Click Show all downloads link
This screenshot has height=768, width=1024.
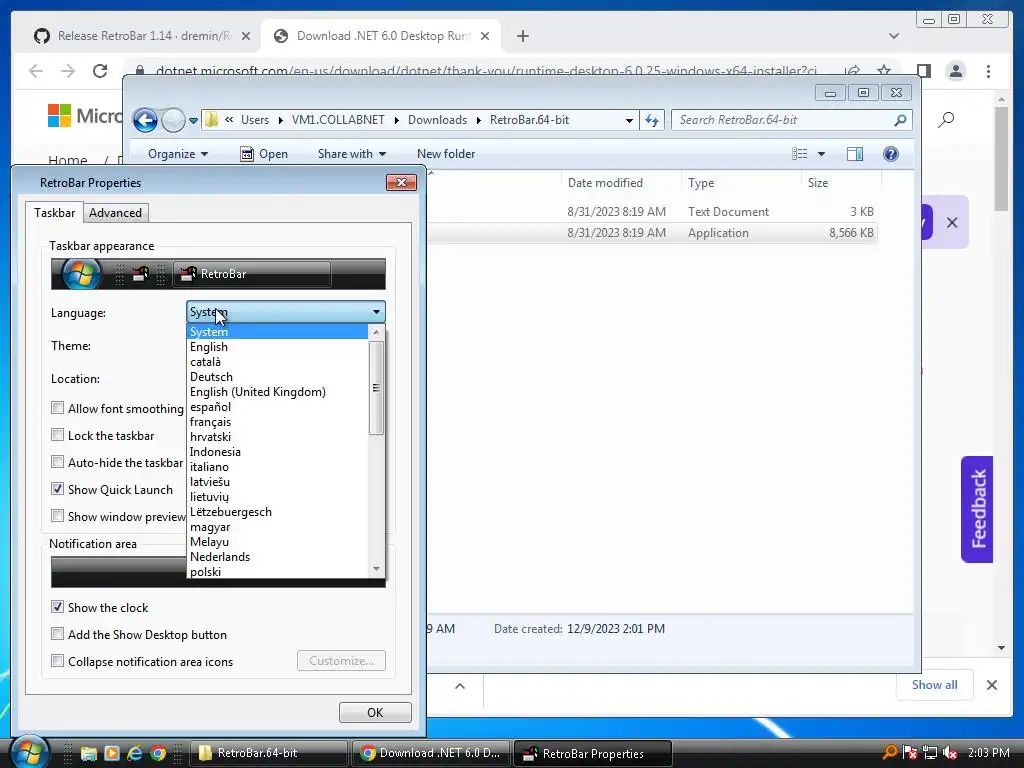coord(935,684)
